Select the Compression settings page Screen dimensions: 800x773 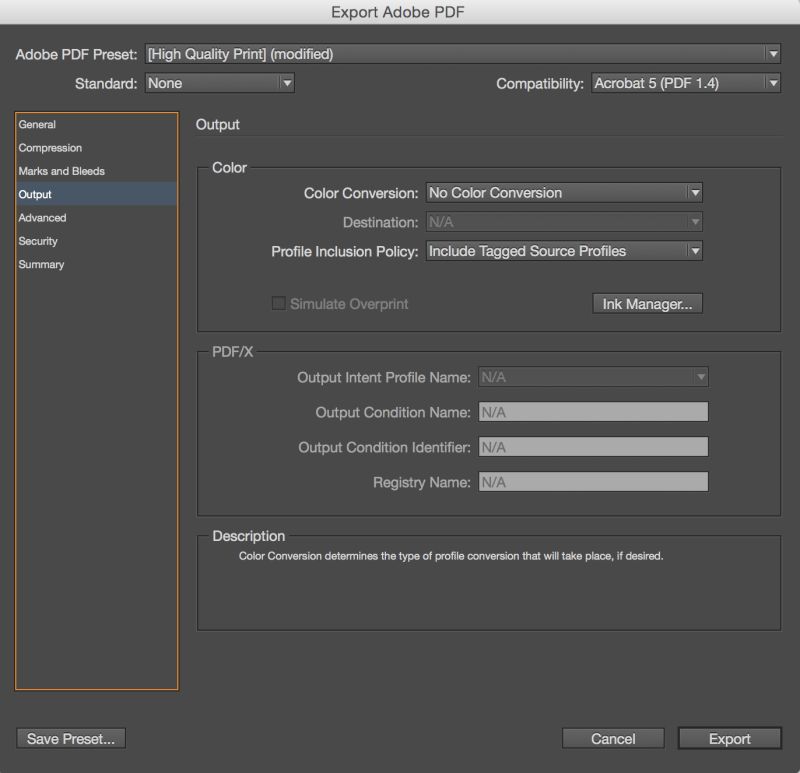(x=48, y=147)
